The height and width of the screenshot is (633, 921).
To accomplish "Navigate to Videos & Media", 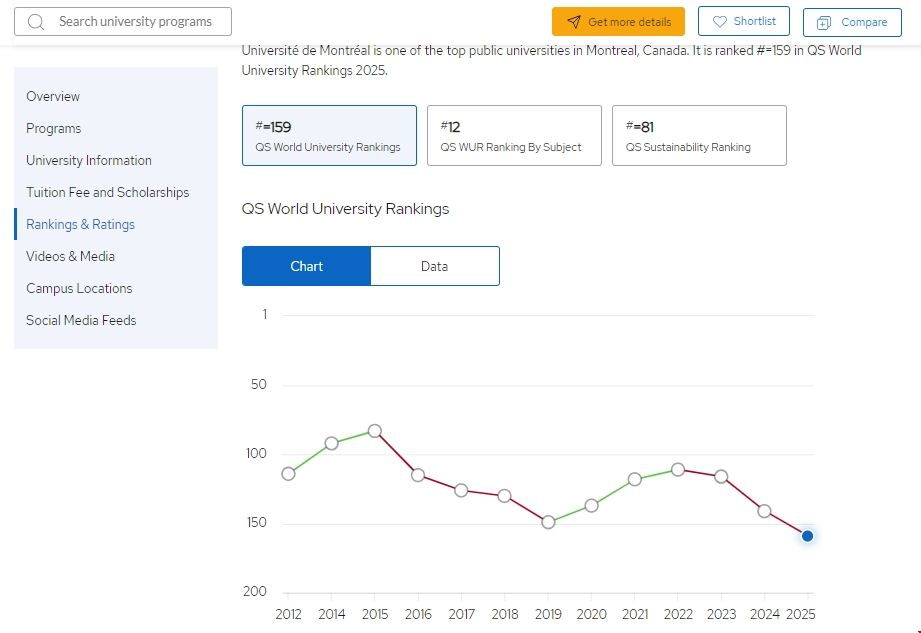I will pyautogui.click(x=70, y=257).
